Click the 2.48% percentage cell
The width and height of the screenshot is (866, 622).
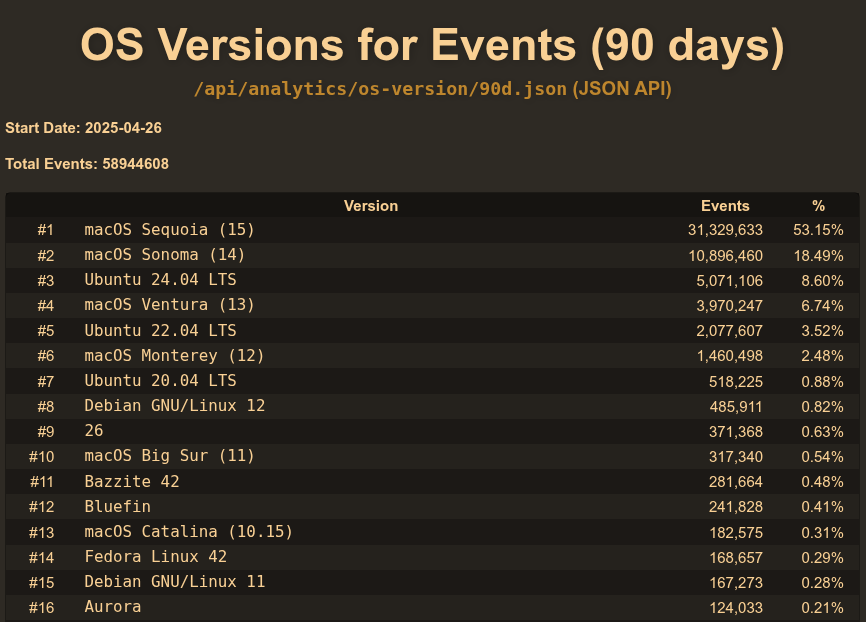coord(822,356)
